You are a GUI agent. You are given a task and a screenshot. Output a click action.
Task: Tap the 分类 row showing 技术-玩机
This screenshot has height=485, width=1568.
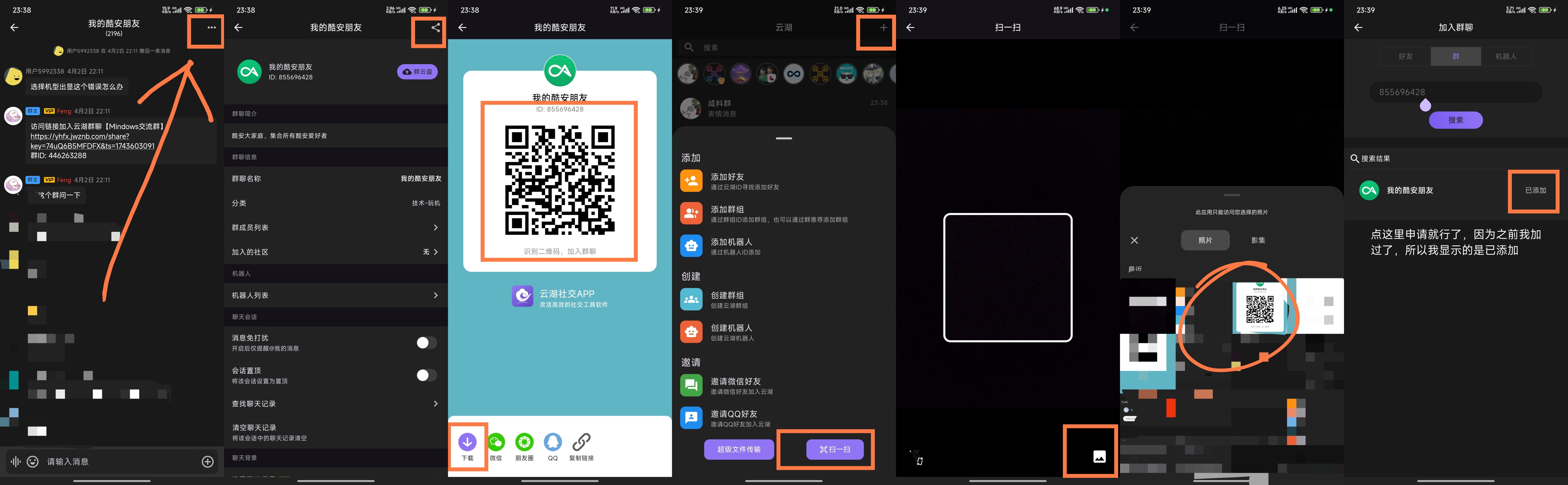(336, 203)
